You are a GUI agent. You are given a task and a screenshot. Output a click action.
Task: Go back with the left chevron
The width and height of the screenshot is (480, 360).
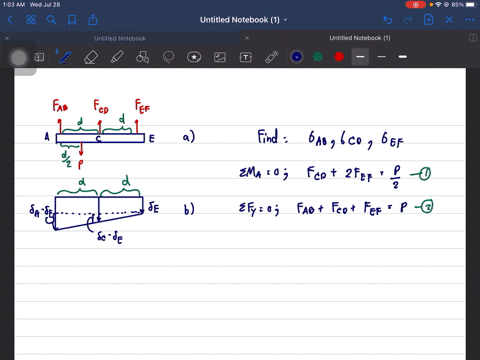[10, 20]
